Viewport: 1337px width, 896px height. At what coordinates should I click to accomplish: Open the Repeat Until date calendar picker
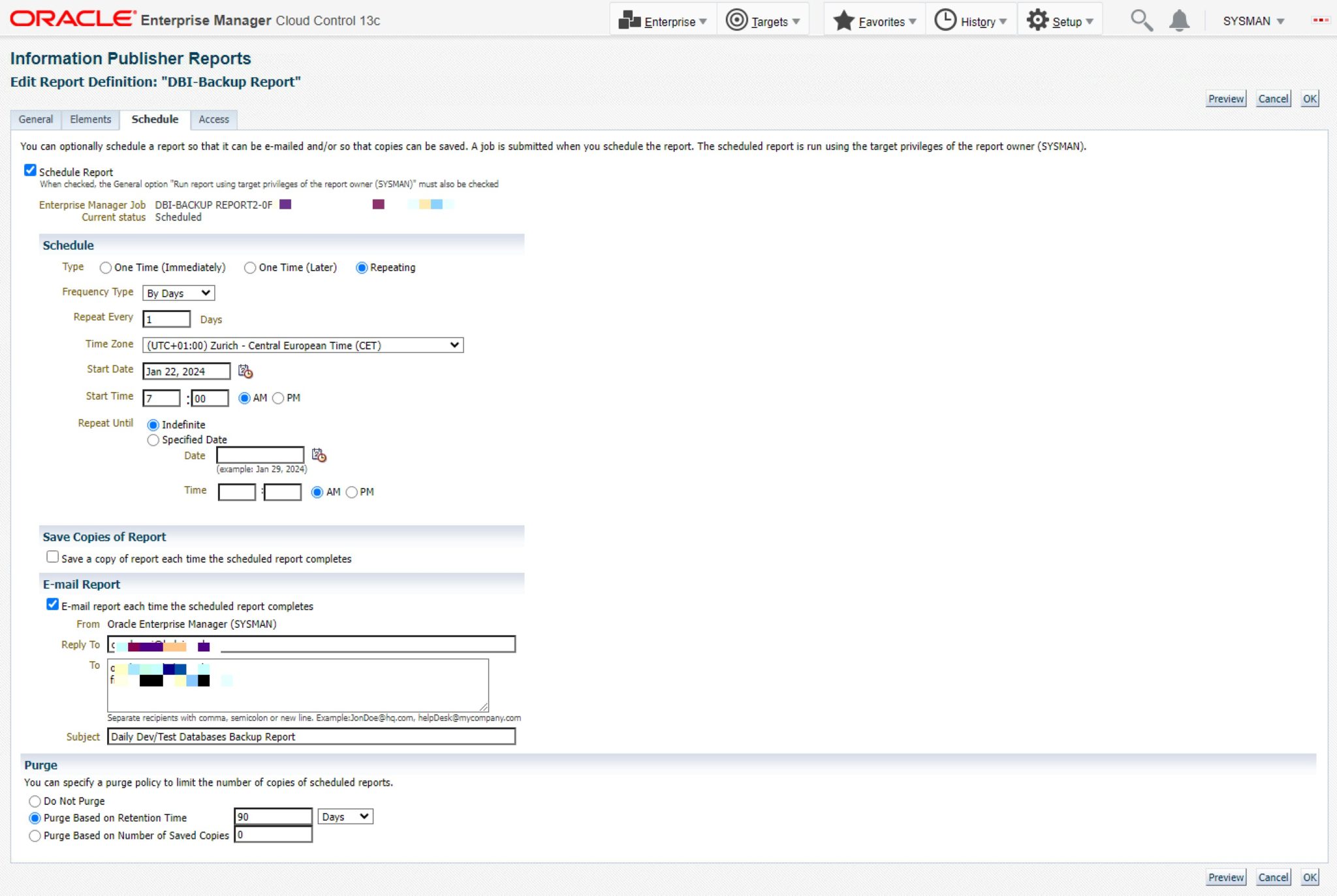(319, 455)
